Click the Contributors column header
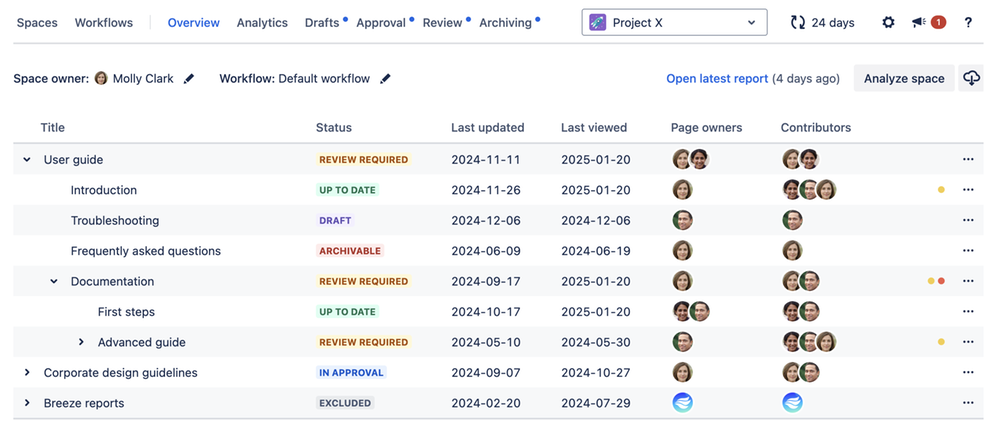The width and height of the screenshot is (999, 432). tap(816, 127)
